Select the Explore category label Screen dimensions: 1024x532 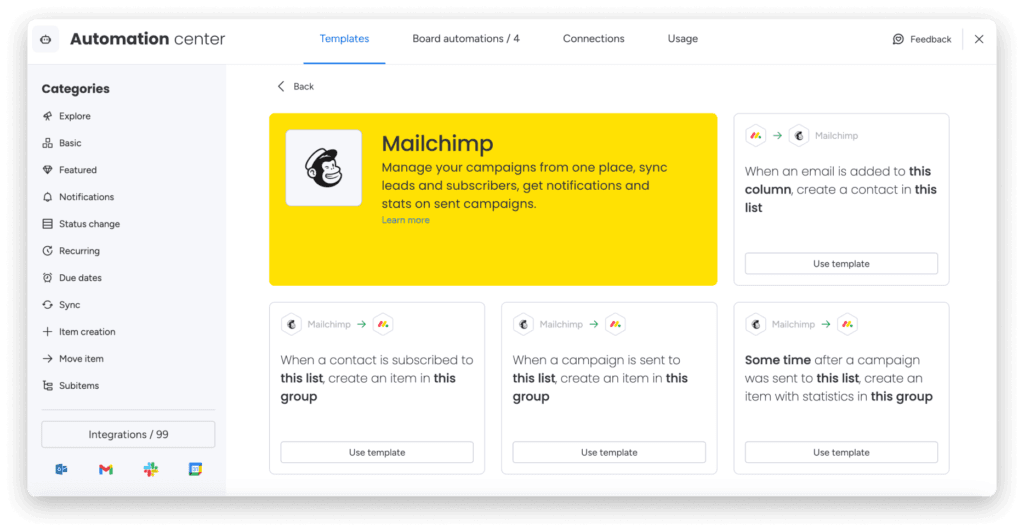(x=75, y=116)
